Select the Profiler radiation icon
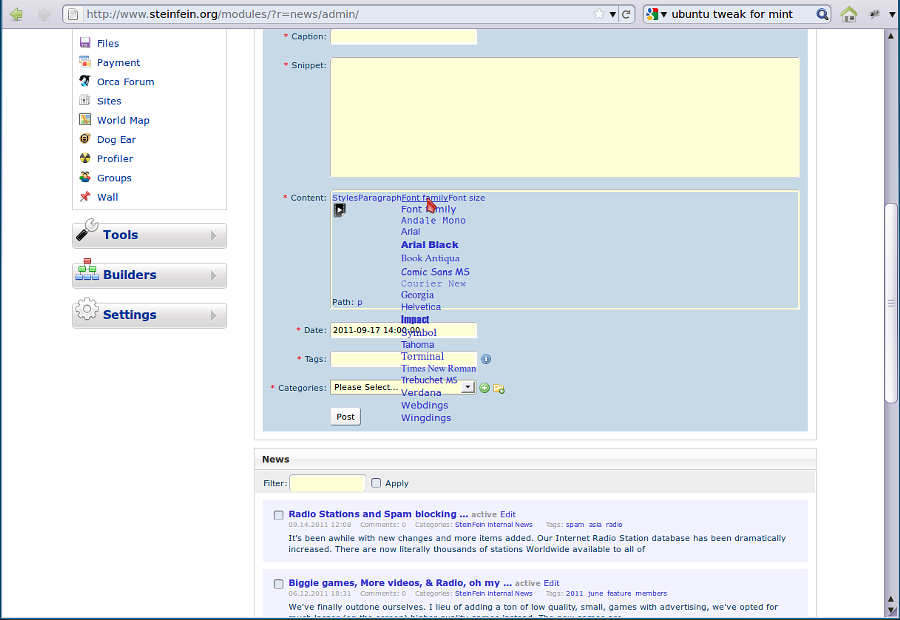 (86, 159)
